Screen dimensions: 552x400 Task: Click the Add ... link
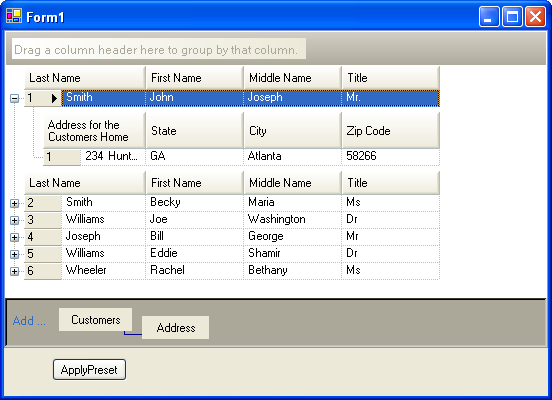(x=29, y=321)
